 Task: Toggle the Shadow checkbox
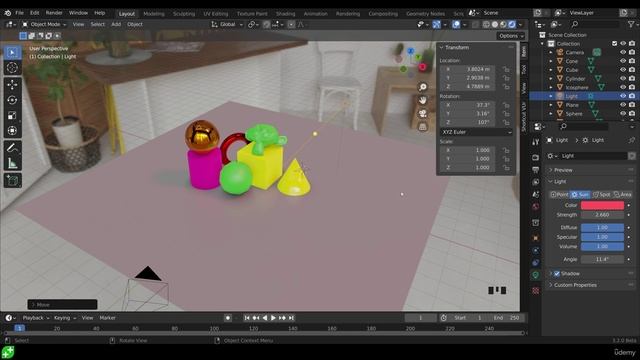tap(557, 273)
